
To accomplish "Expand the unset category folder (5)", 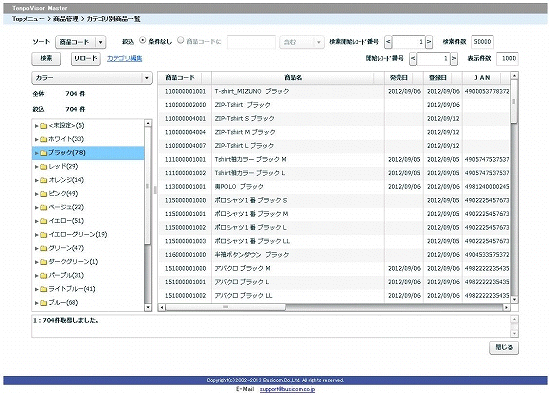I will [36, 126].
